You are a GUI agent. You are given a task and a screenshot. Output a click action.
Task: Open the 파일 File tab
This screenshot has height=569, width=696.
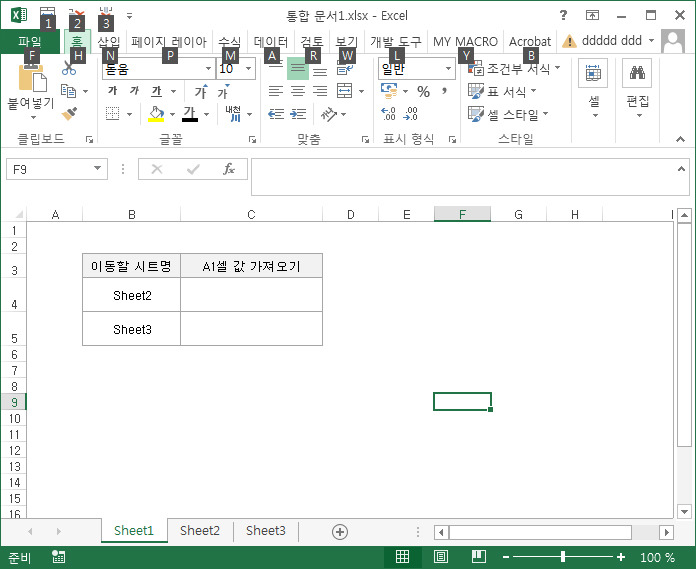pos(29,41)
